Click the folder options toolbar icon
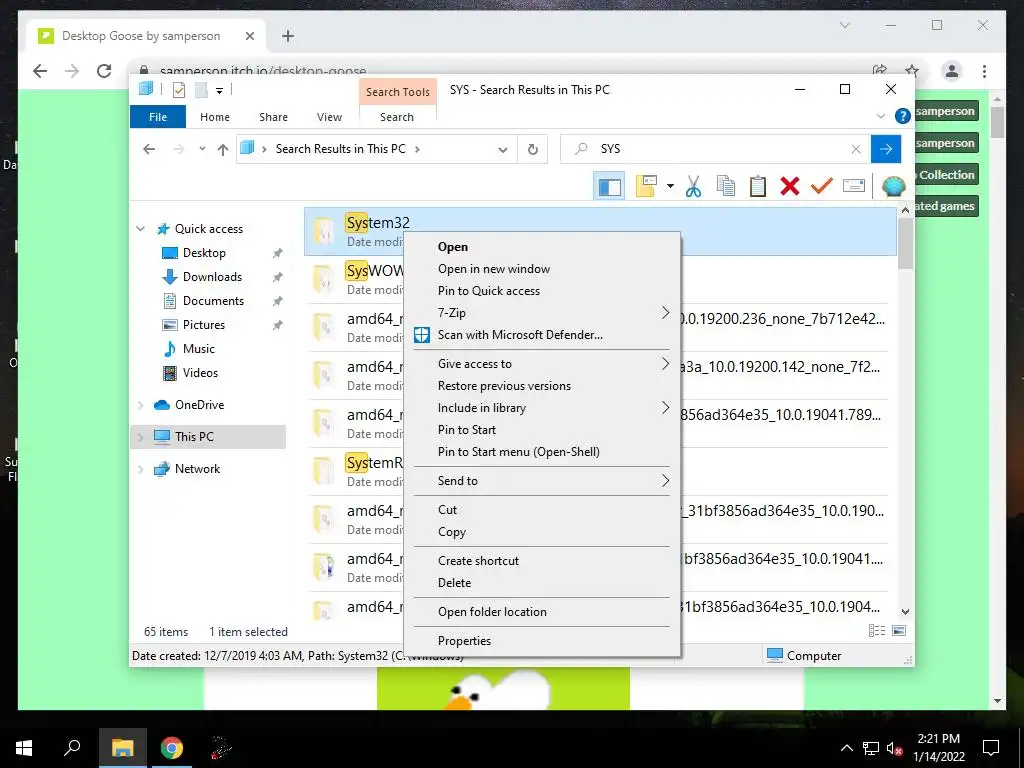This screenshot has height=768, width=1024. pos(646,187)
